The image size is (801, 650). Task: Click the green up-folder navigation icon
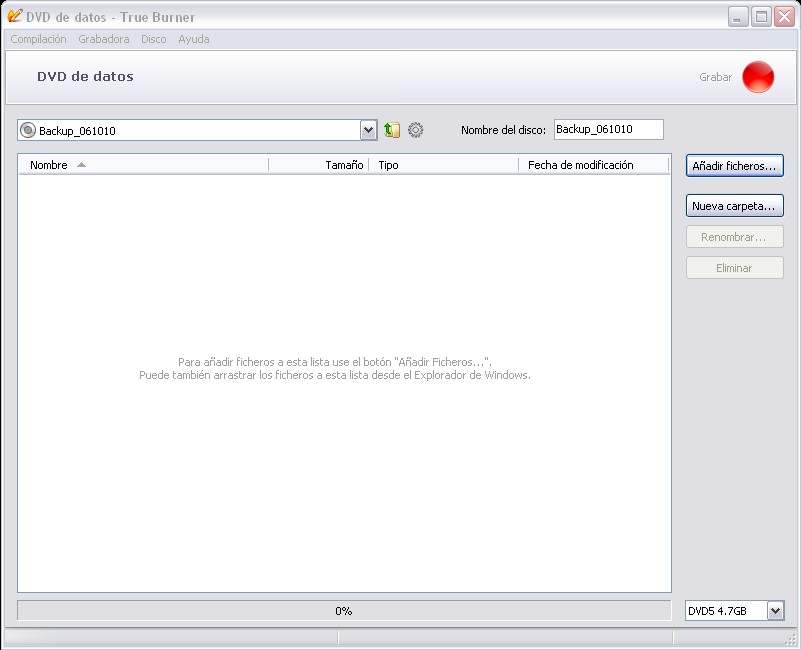(392, 130)
